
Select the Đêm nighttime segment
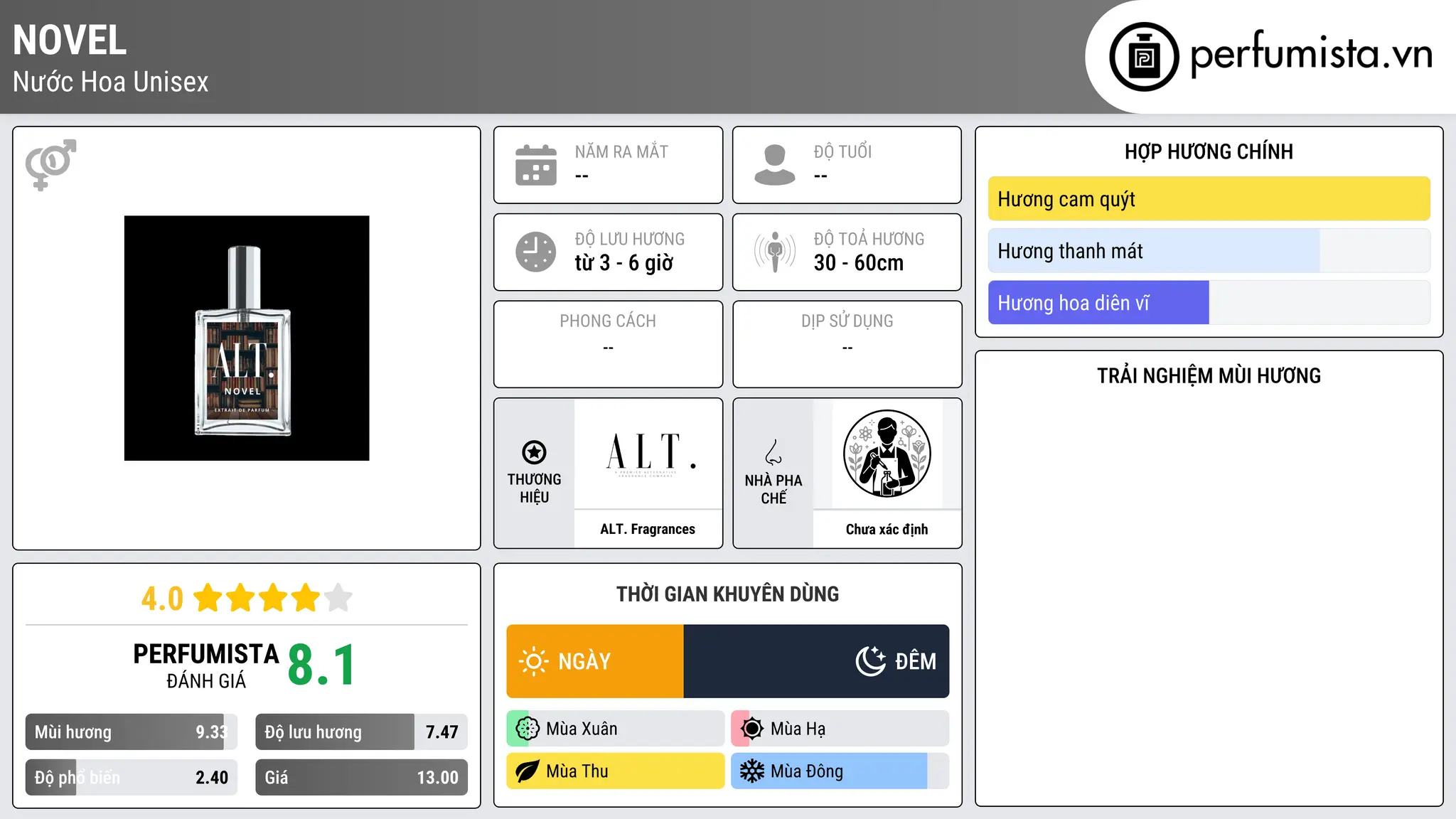point(816,661)
